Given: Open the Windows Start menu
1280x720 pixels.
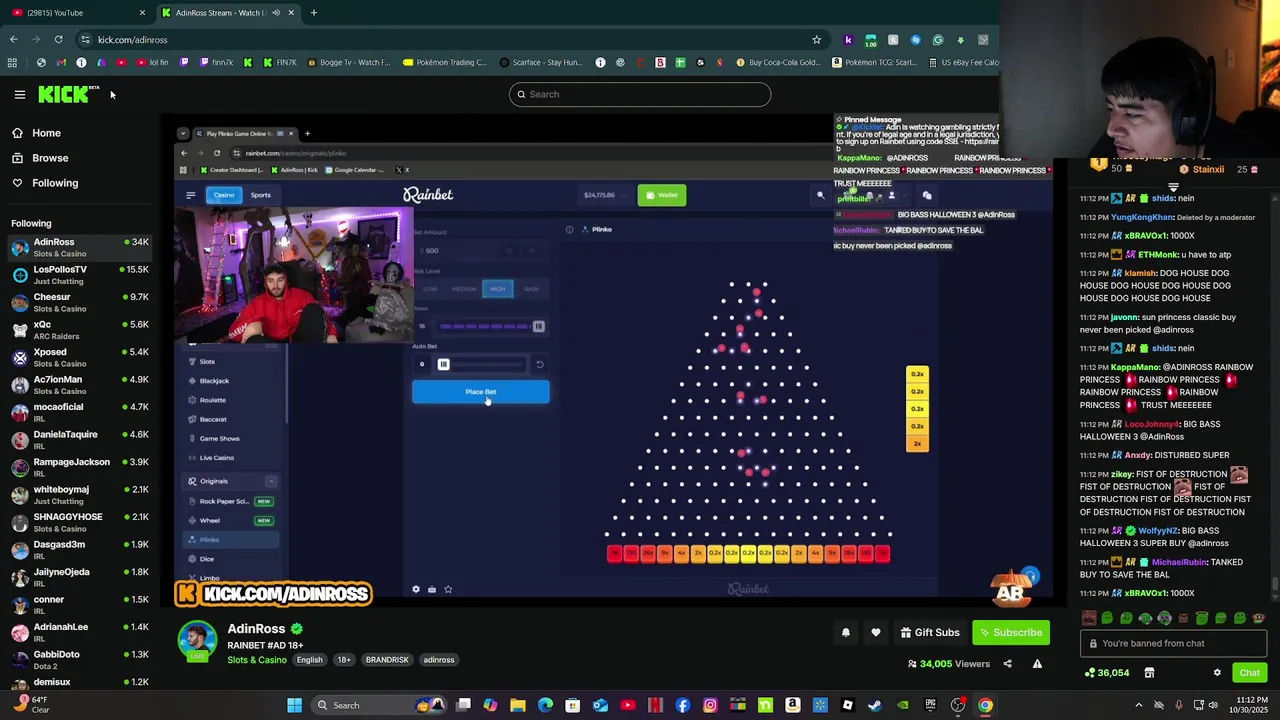Looking at the screenshot, I should pyautogui.click(x=295, y=705).
